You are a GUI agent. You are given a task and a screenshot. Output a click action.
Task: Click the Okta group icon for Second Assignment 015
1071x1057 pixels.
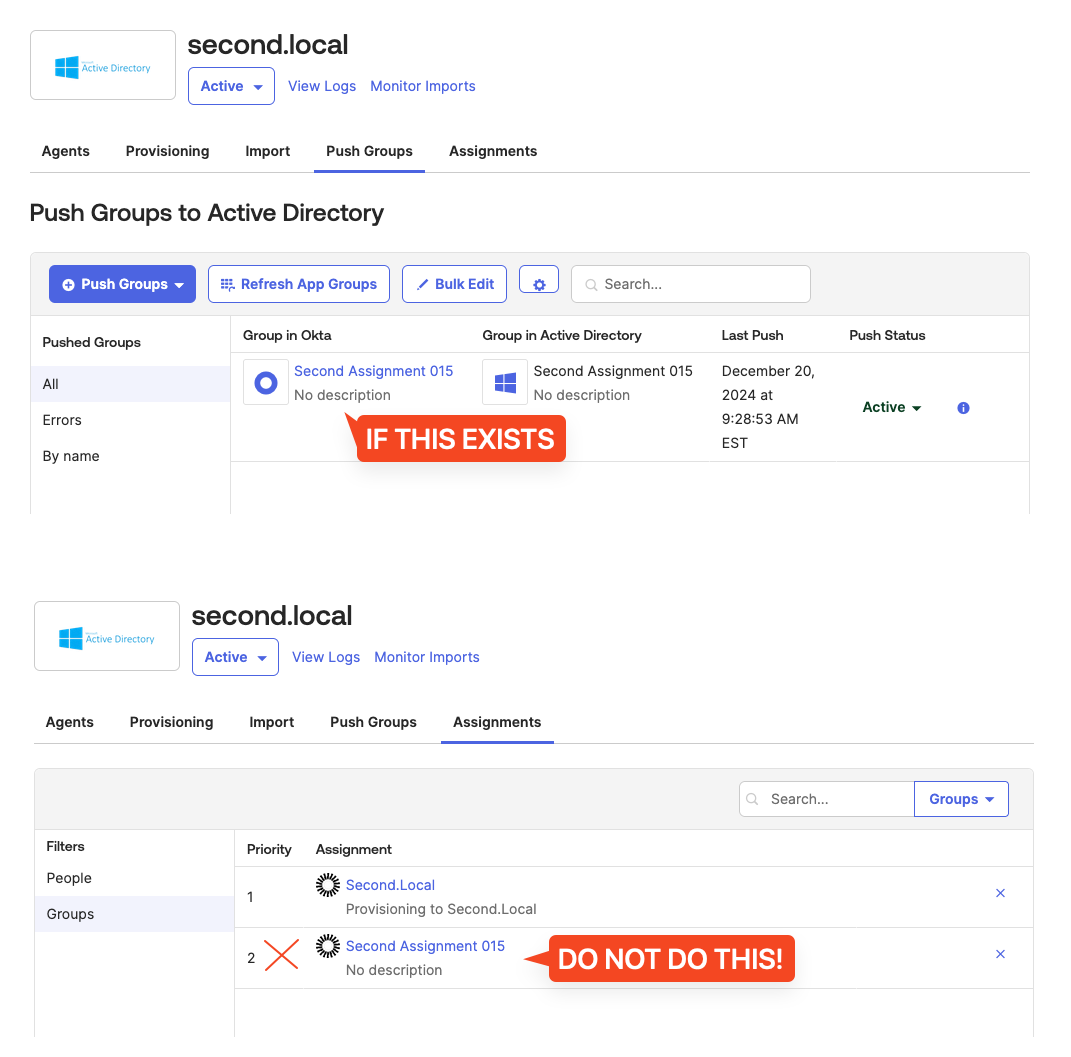265,381
